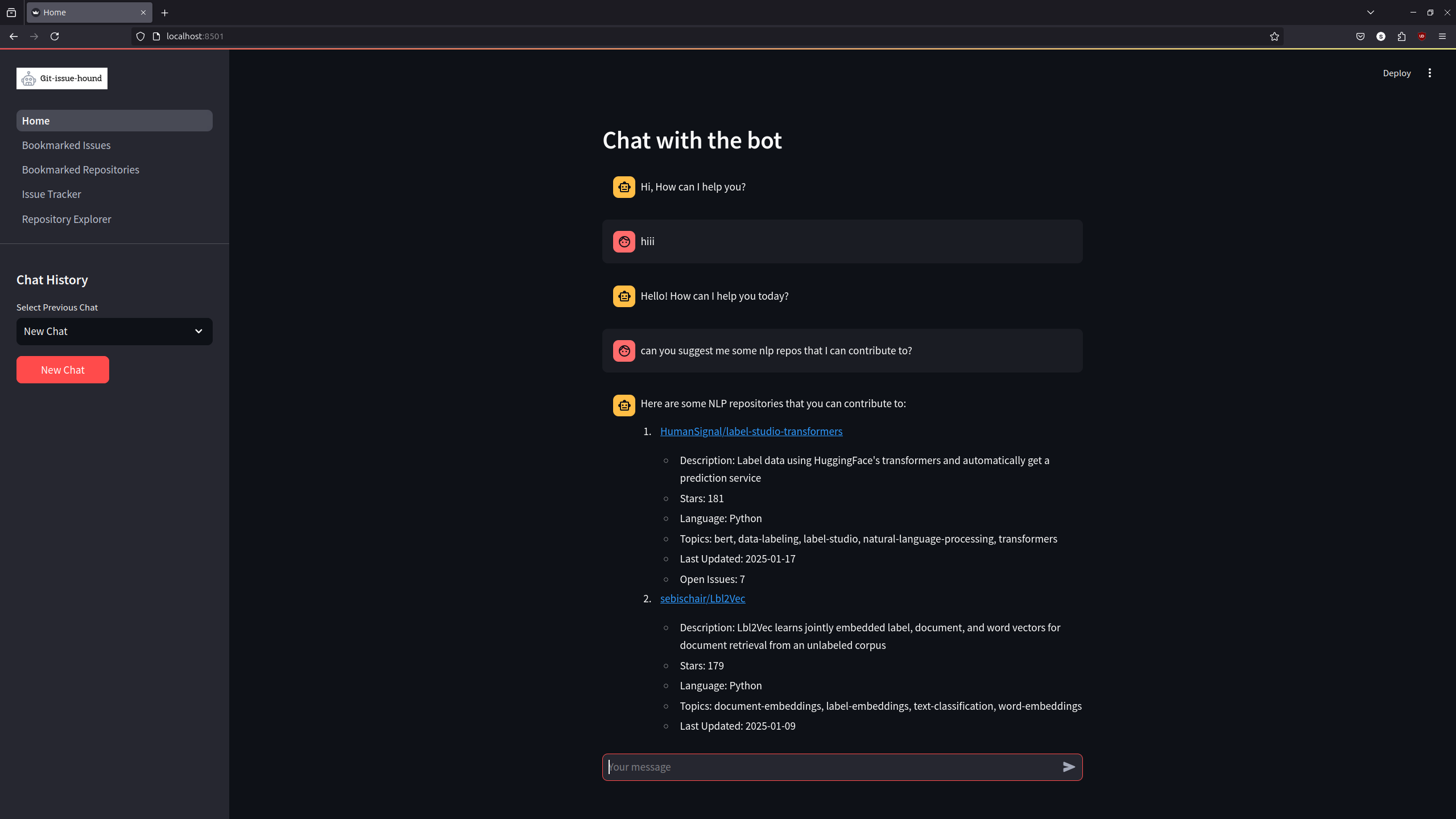
Task: Start a new chat with the red button
Action: pyautogui.click(x=63, y=370)
